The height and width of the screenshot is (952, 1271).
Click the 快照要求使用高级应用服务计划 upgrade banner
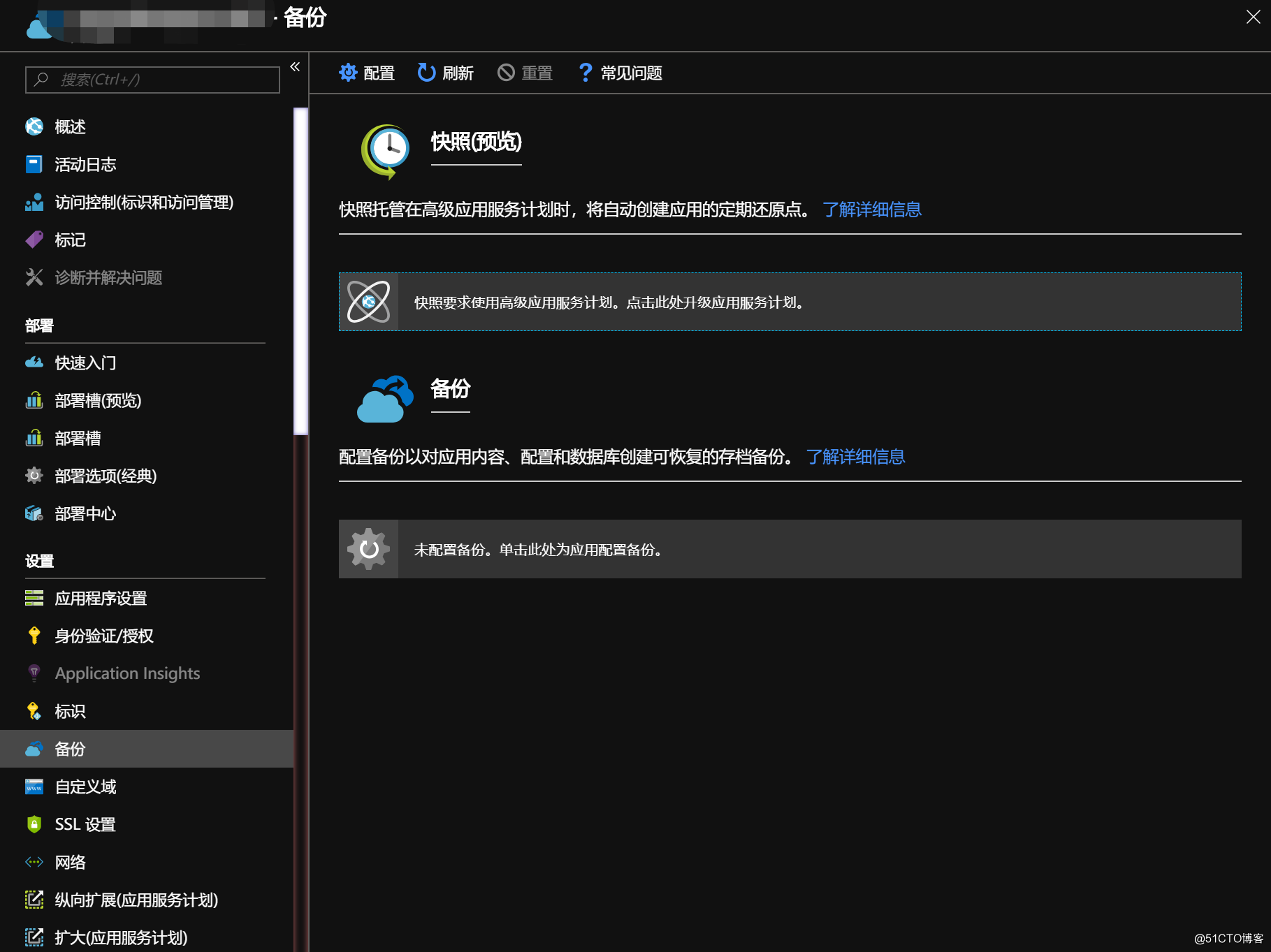(x=790, y=302)
